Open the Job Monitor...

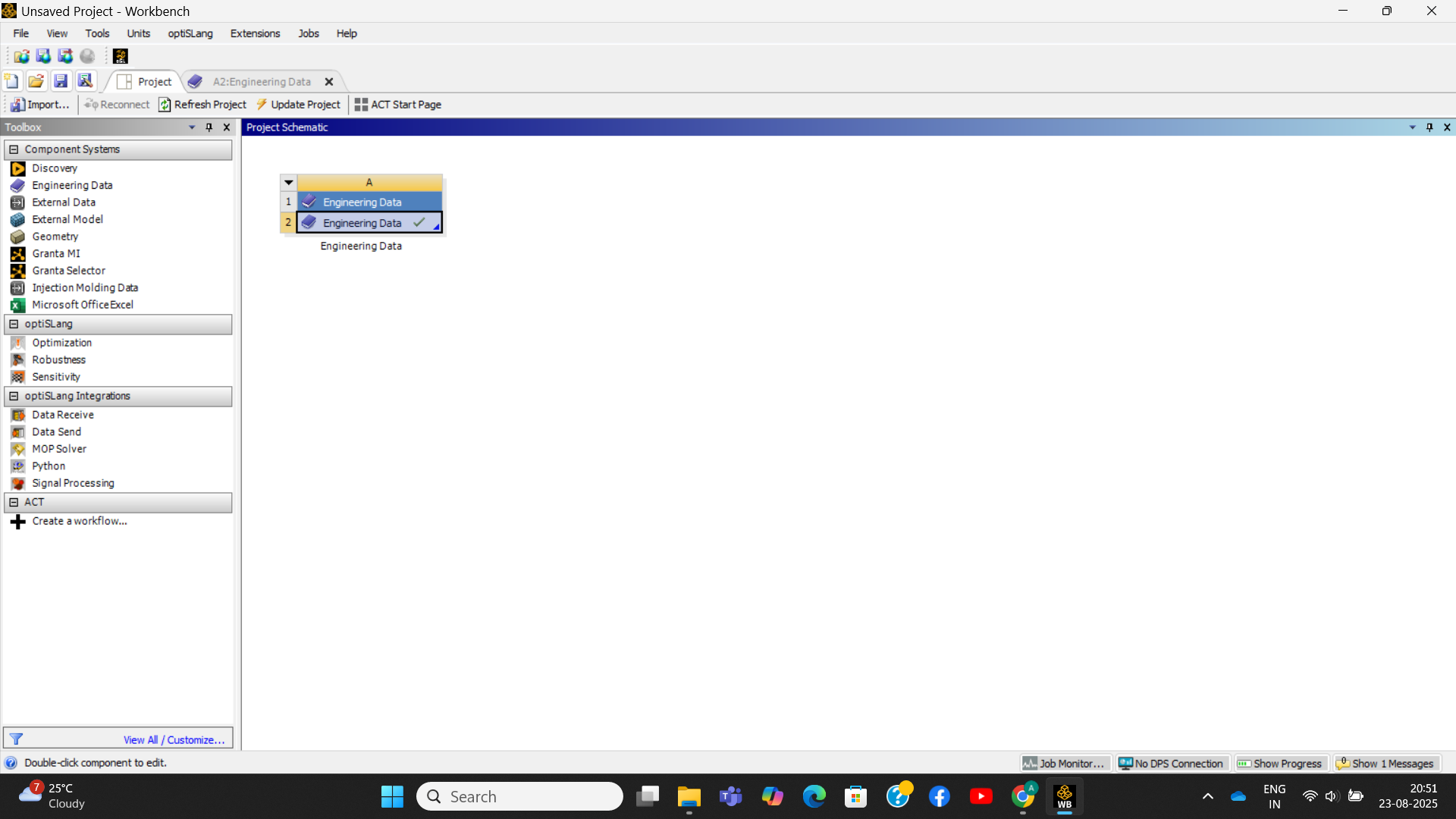point(1064,763)
